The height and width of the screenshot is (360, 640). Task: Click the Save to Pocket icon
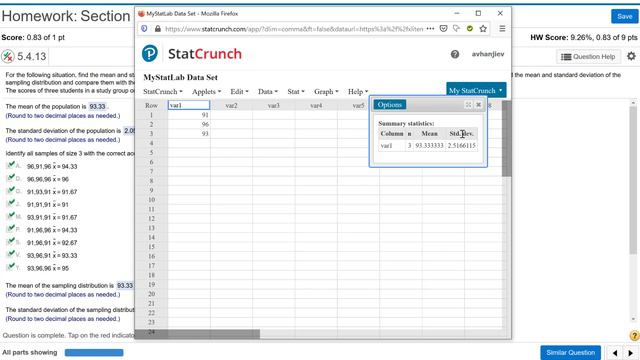click(443, 29)
